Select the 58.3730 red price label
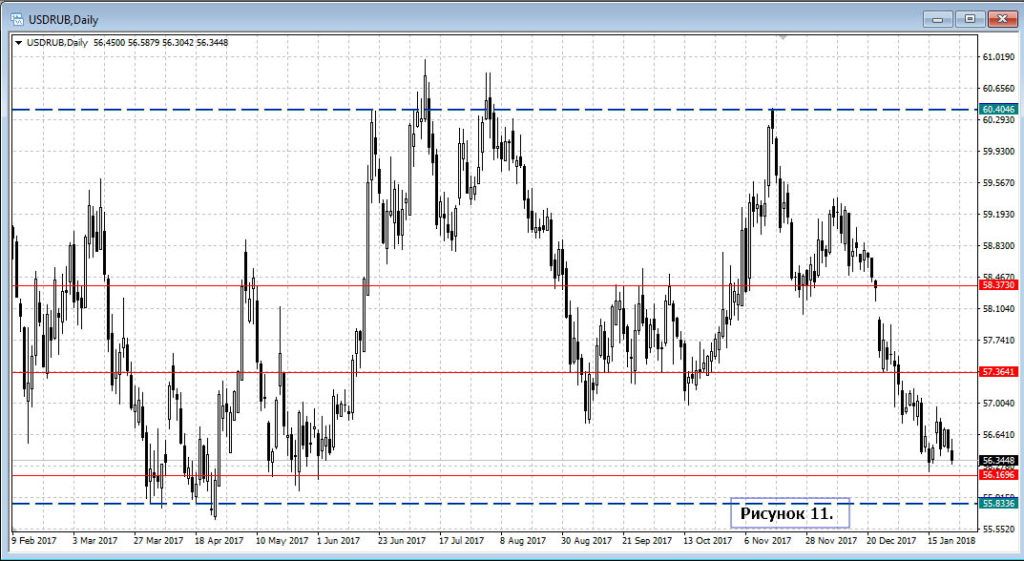This screenshot has height=561, width=1024. pos(999,285)
